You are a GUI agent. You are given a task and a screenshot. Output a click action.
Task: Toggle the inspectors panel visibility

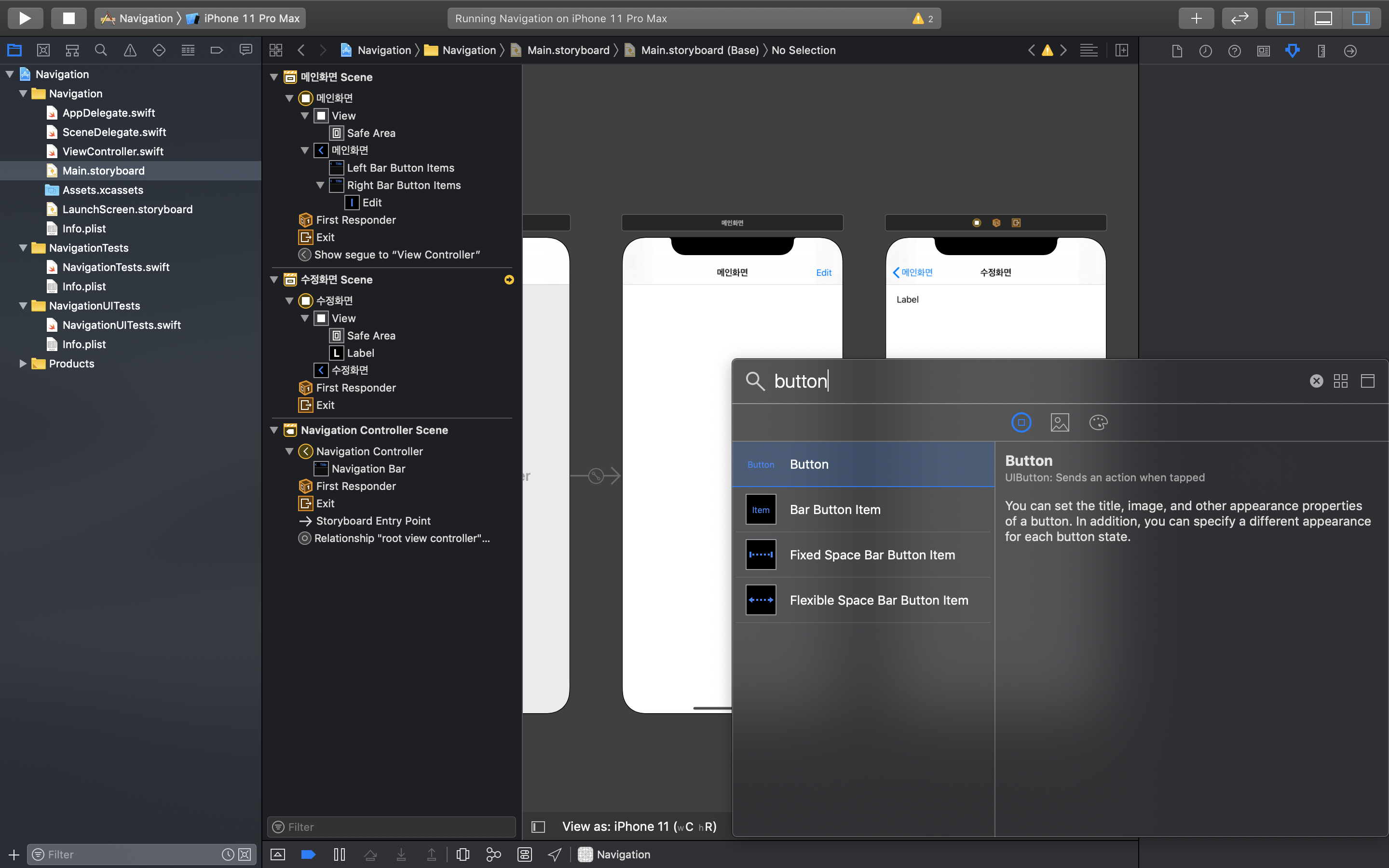tap(1361, 18)
